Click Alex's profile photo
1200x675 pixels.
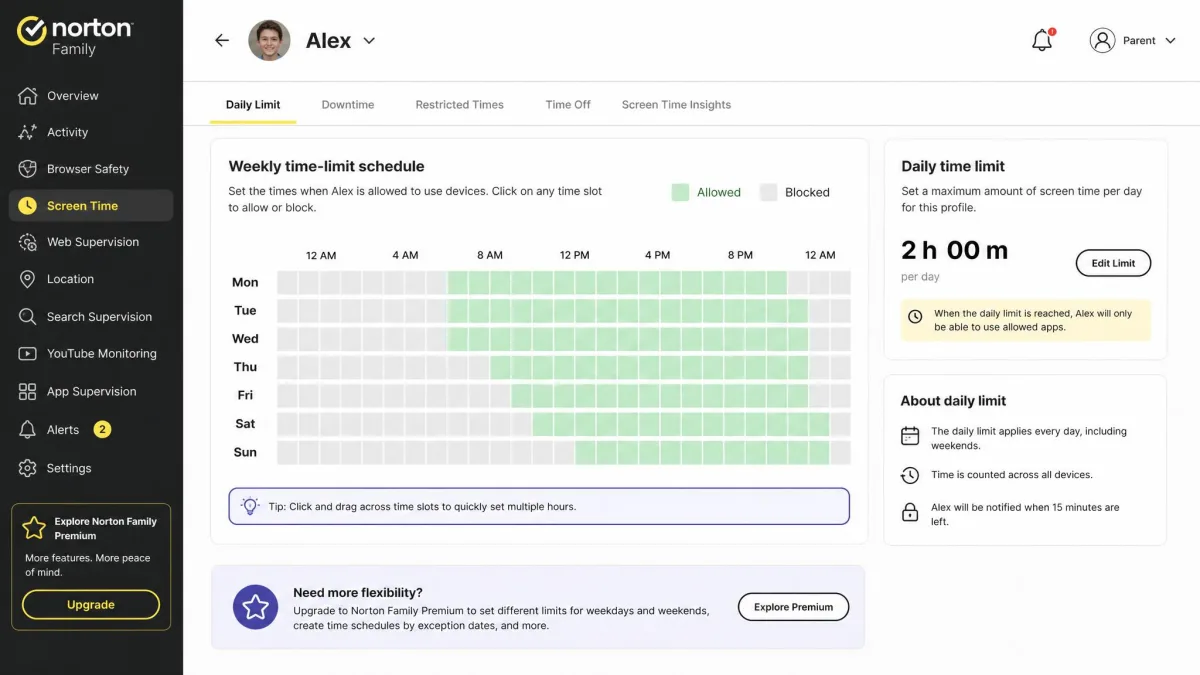pyautogui.click(x=269, y=41)
